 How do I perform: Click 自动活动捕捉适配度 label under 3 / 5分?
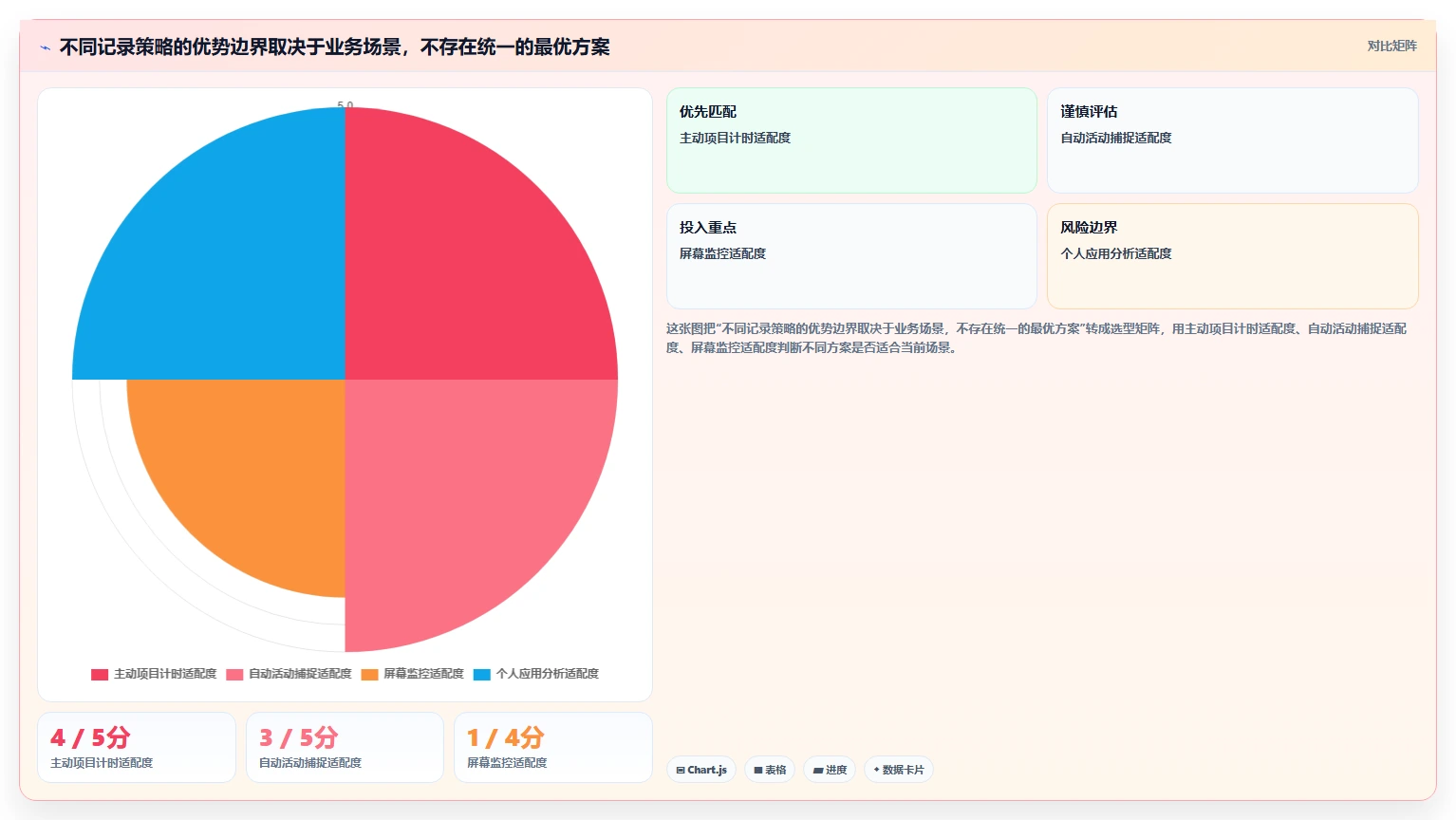(x=310, y=763)
